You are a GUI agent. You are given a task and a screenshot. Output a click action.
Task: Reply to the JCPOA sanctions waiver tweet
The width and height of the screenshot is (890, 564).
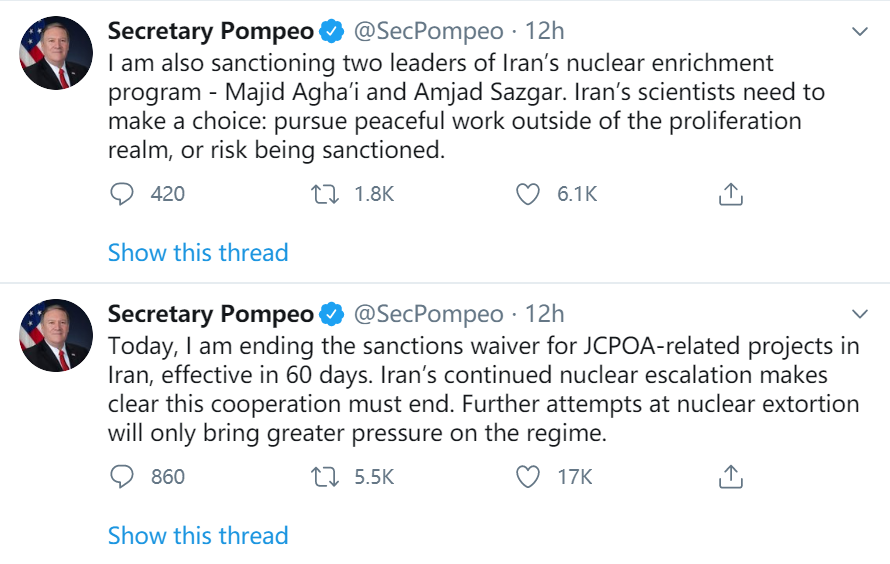click(122, 477)
